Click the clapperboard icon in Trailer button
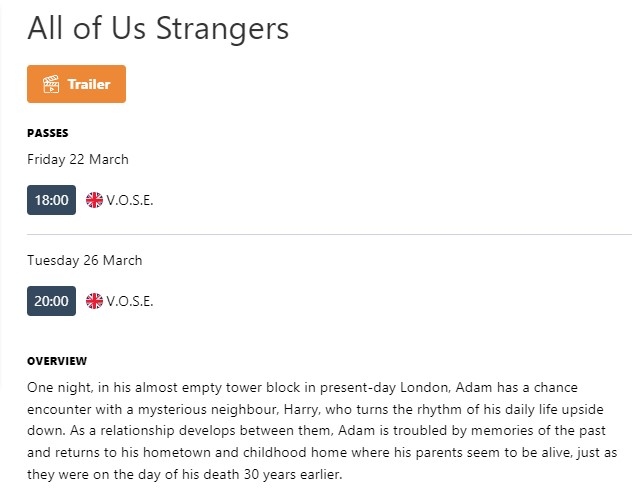Image resolution: width=640 pixels, height=492 pixels. click(x=51, y=84)
